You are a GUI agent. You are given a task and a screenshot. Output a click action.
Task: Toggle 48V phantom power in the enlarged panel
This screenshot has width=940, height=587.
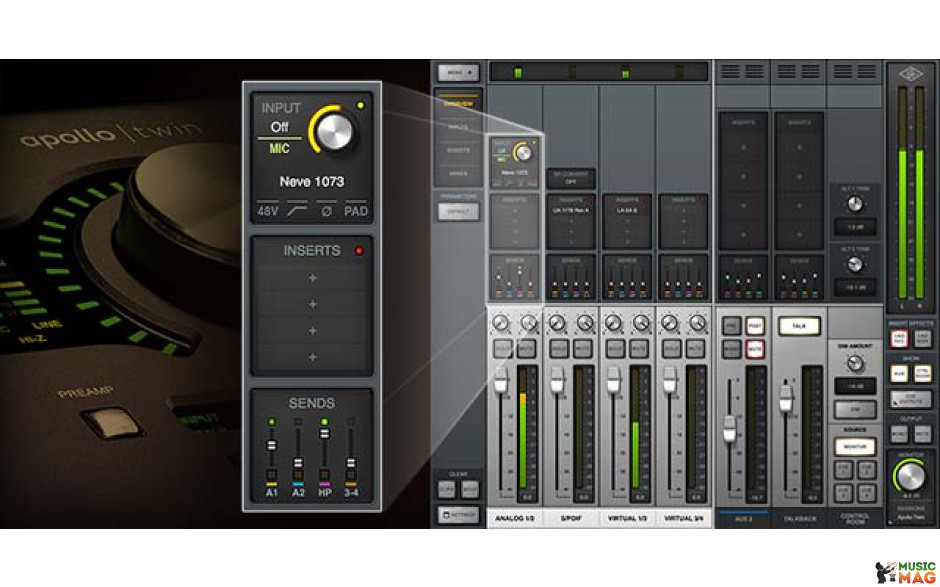pos(267,211)
